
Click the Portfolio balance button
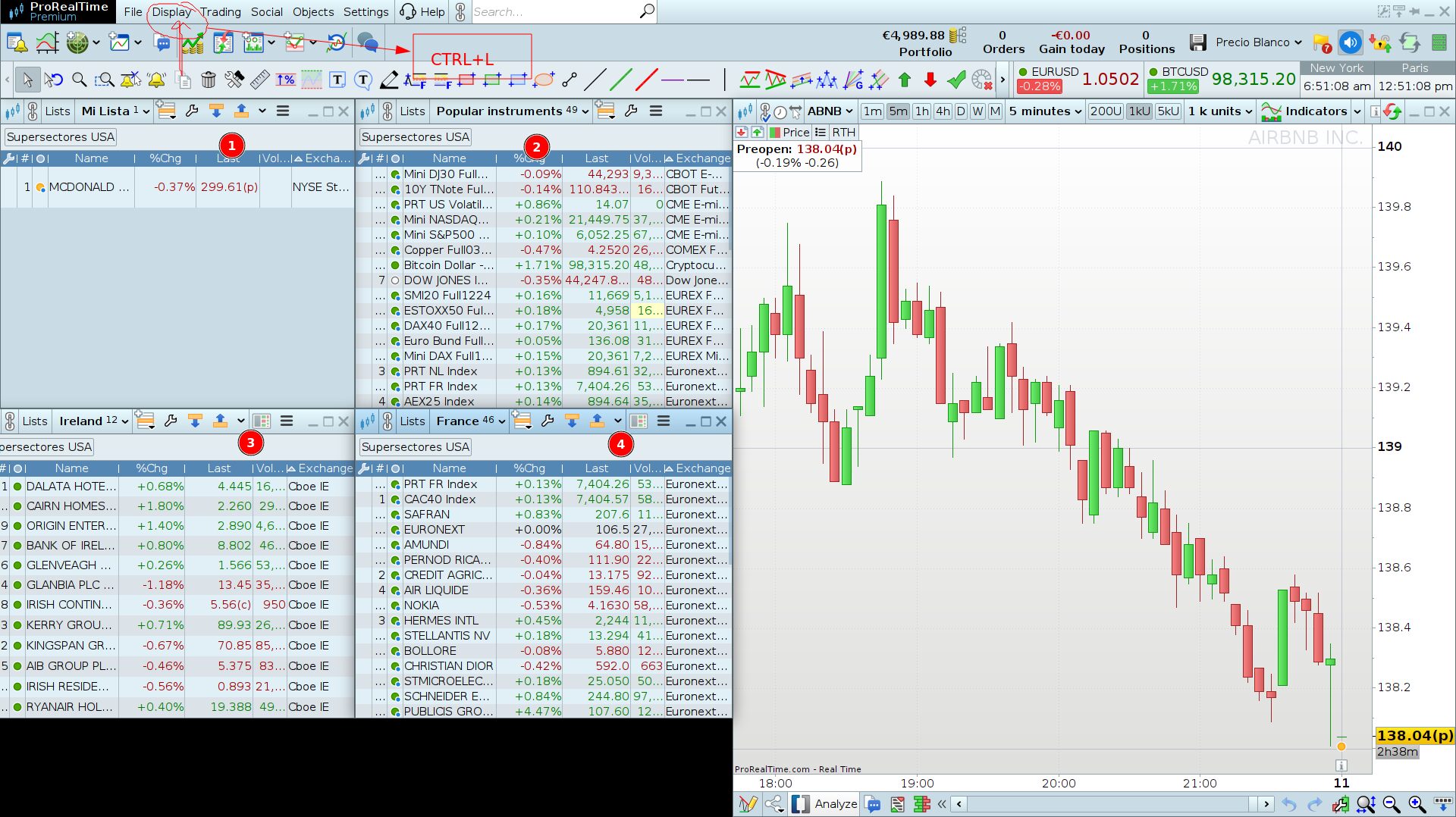(924, 43)
